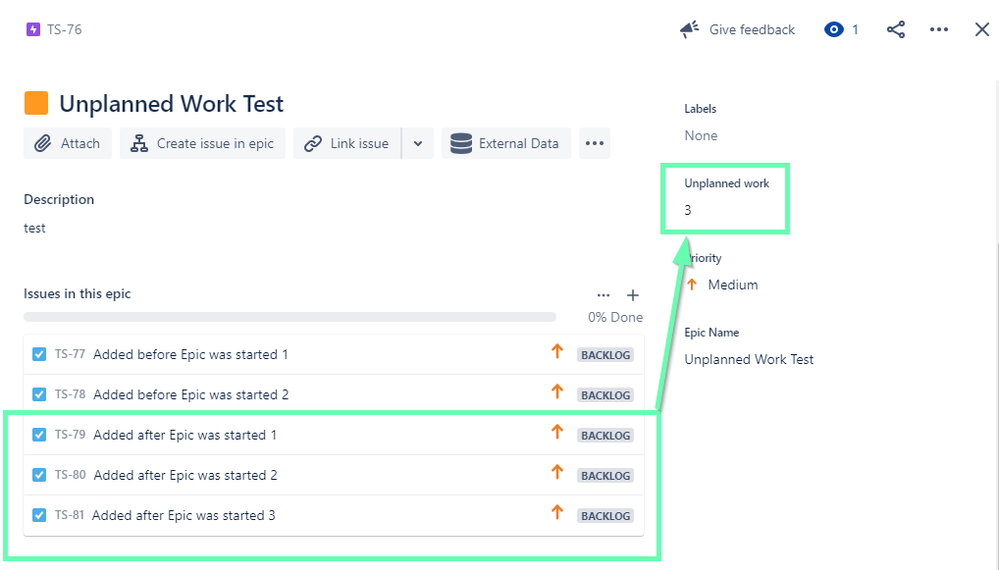999x570 pixels.
Task: Toggle the watch eye icon
Action: pos(833,29)
